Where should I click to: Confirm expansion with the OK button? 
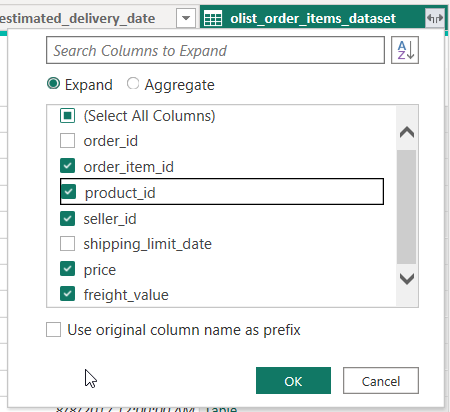[293, 381]
